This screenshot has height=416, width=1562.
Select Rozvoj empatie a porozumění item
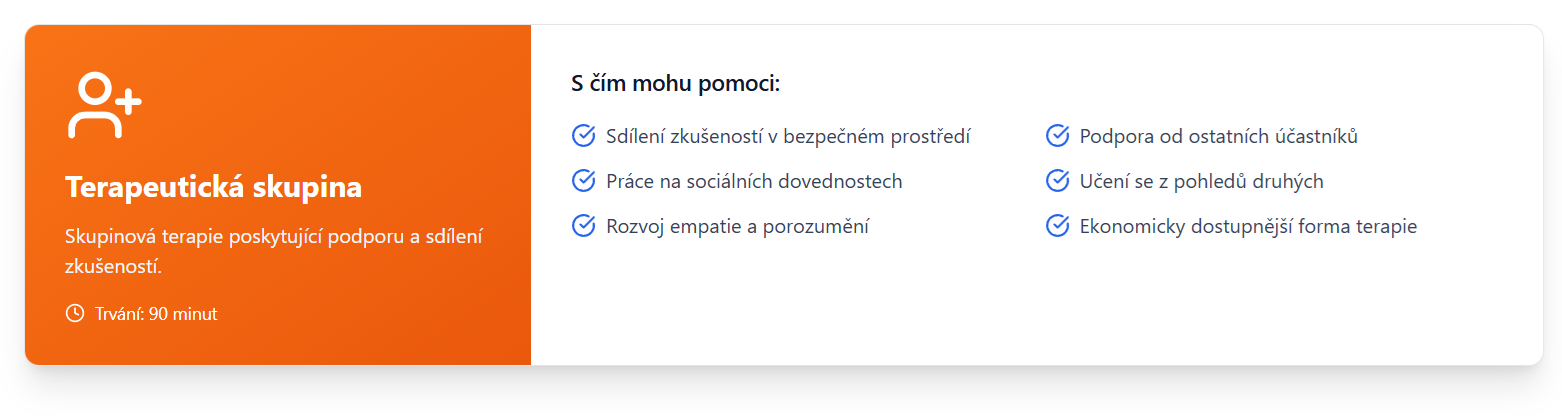click(x=737, y=226)
